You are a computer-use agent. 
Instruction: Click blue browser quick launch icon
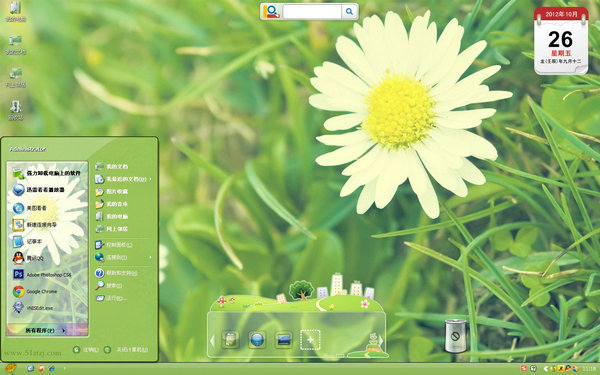(51, 368)
